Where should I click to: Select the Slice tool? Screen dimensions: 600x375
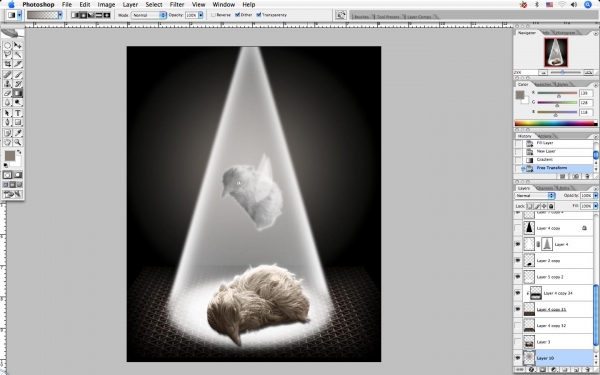[18, 64]
